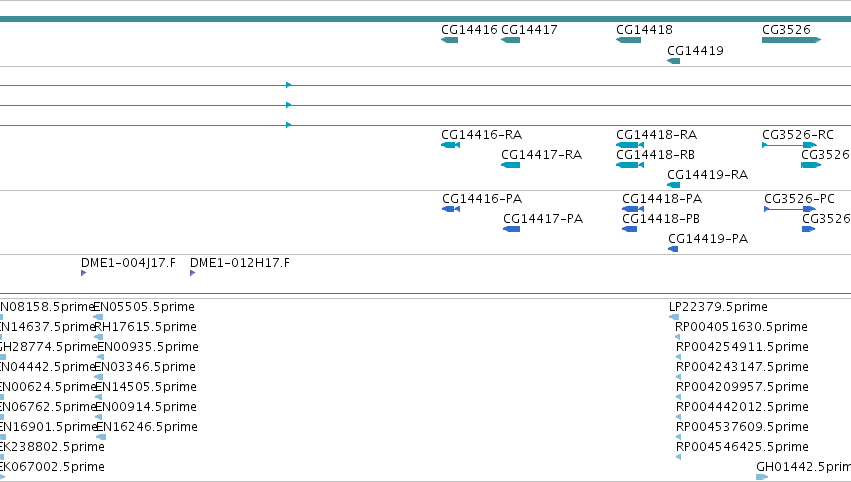Screen dimensions: 851x482
Task: Click the CG14419 gene label
Action: (695, 51)
